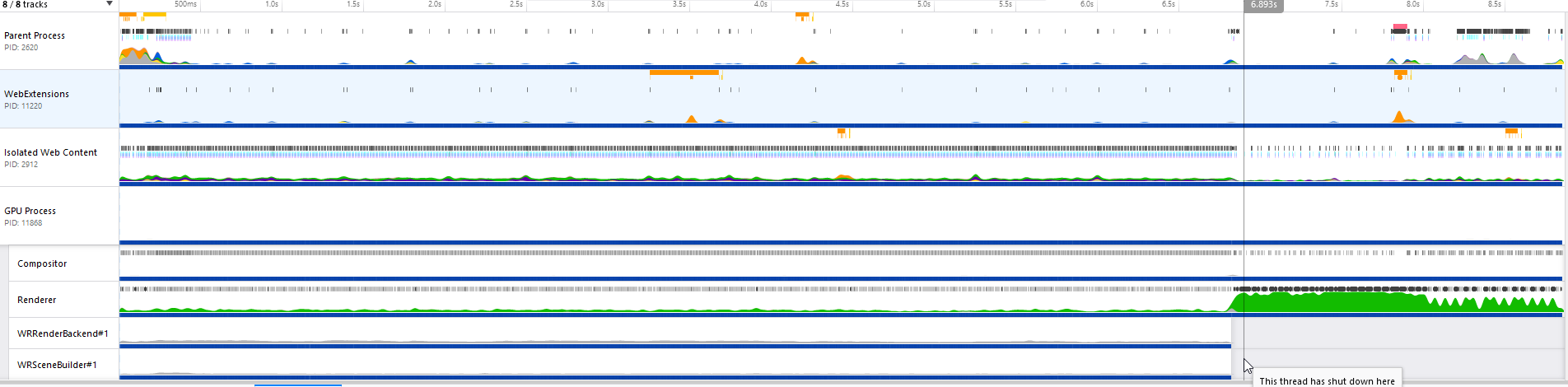Viewport: 1568px width, 387px height.
Task: Click the "2.0s" ruler label
Action: [x=435, y=5]
